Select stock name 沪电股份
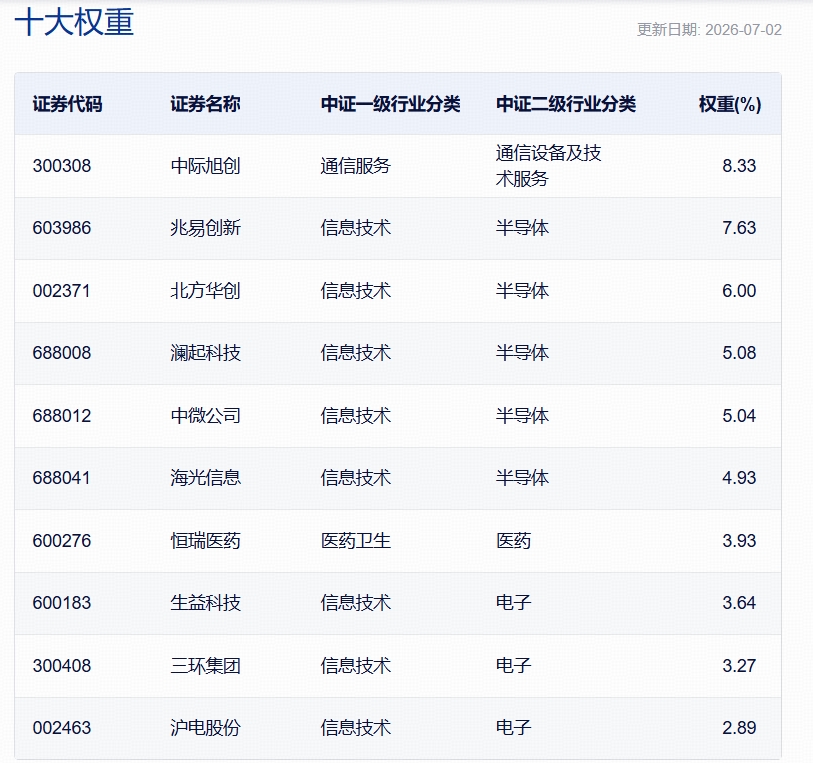This screenshot has width=813, height=763. coord(205,728)
